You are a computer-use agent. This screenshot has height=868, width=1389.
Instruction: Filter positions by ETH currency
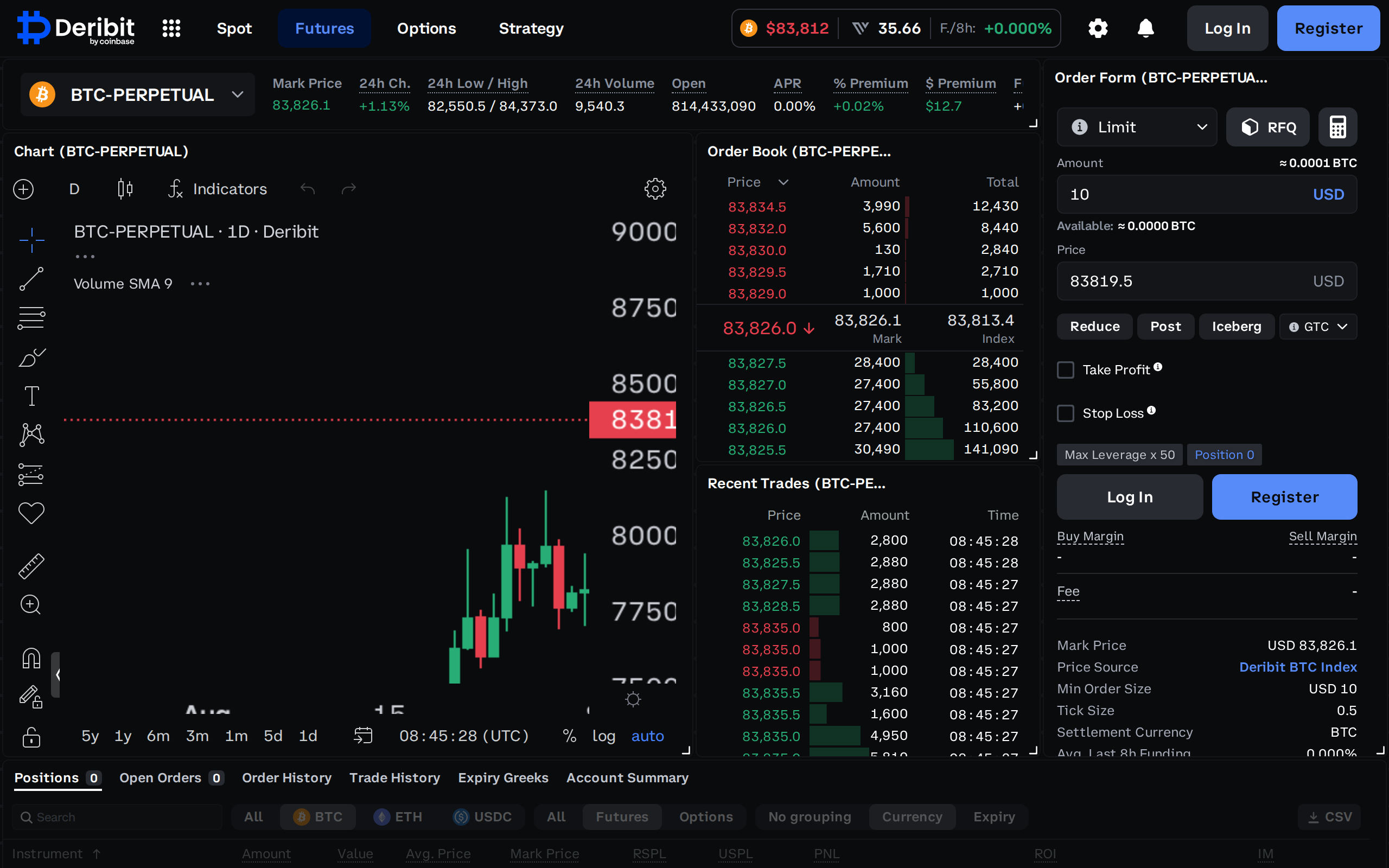(x=398, y=817)
